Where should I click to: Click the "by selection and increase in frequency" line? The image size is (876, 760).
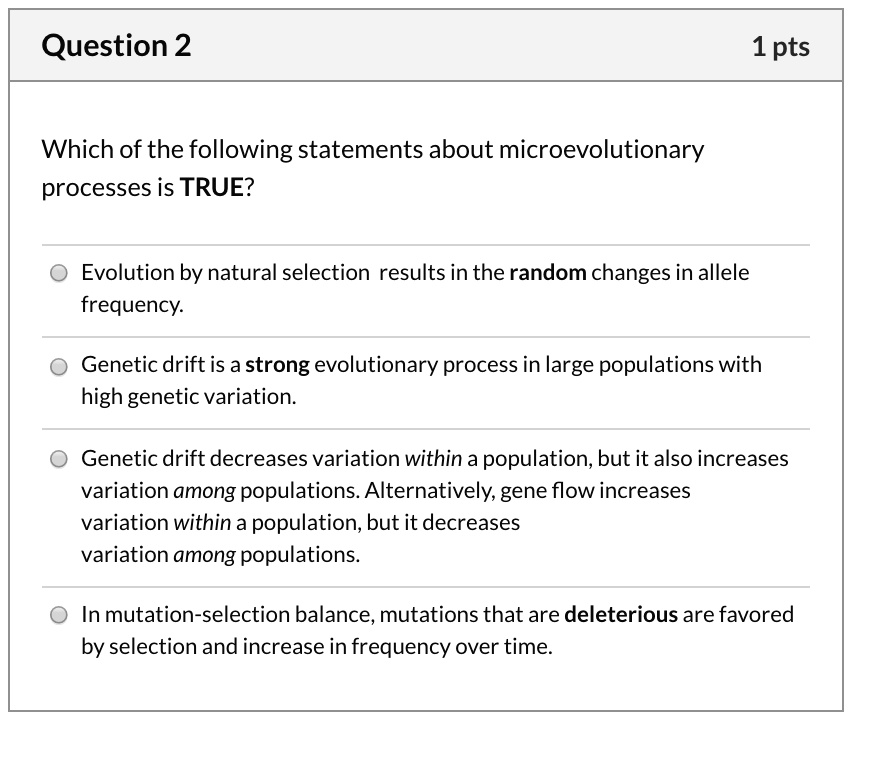316,647
